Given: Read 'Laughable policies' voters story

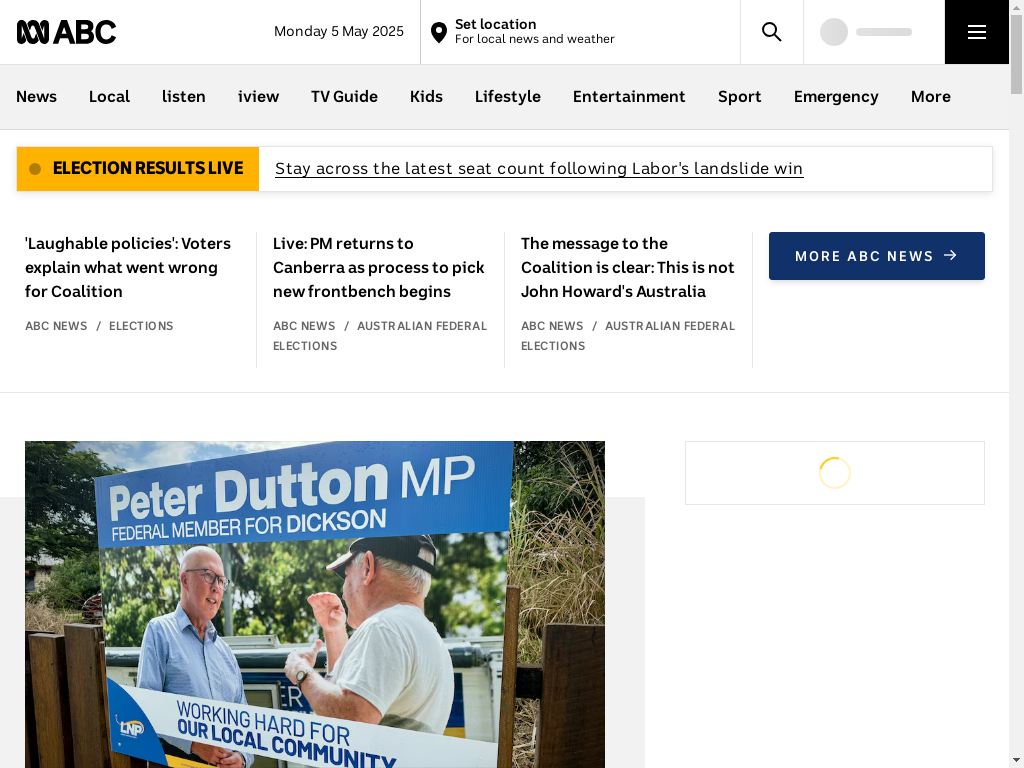Looking at the screenshot, I should click(x=128, y=267).
